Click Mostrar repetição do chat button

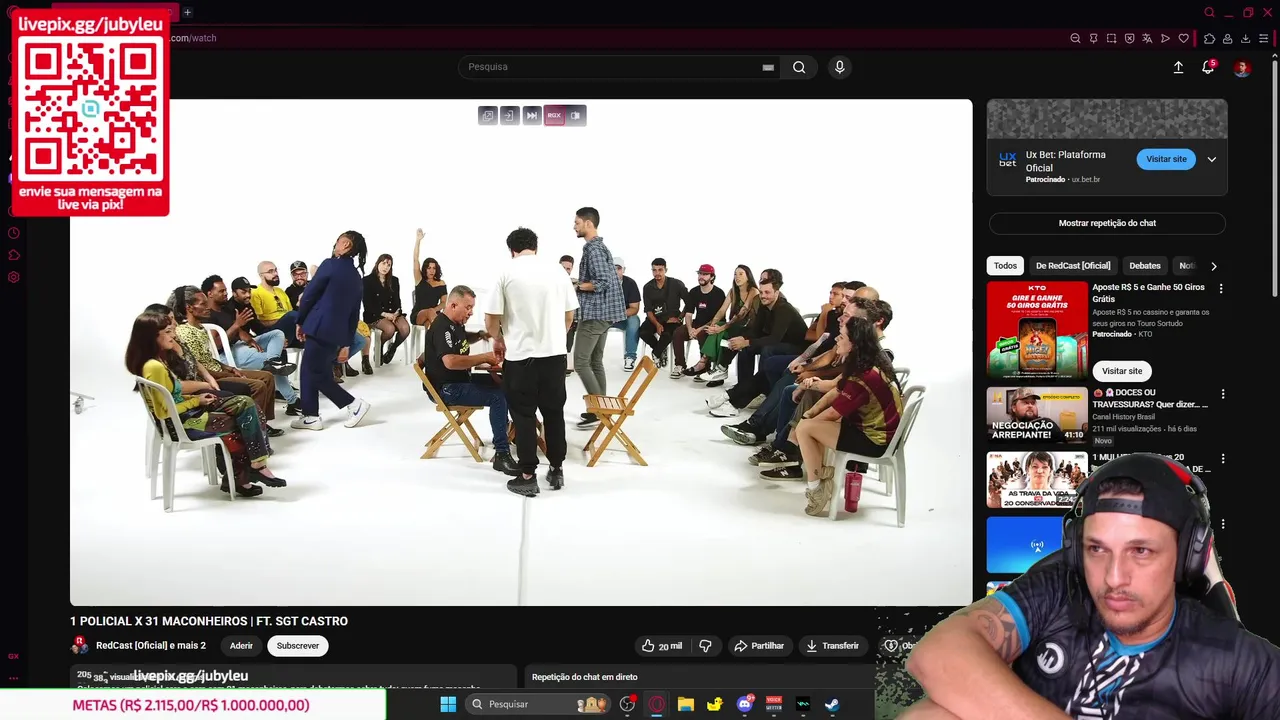[1107, 223]
